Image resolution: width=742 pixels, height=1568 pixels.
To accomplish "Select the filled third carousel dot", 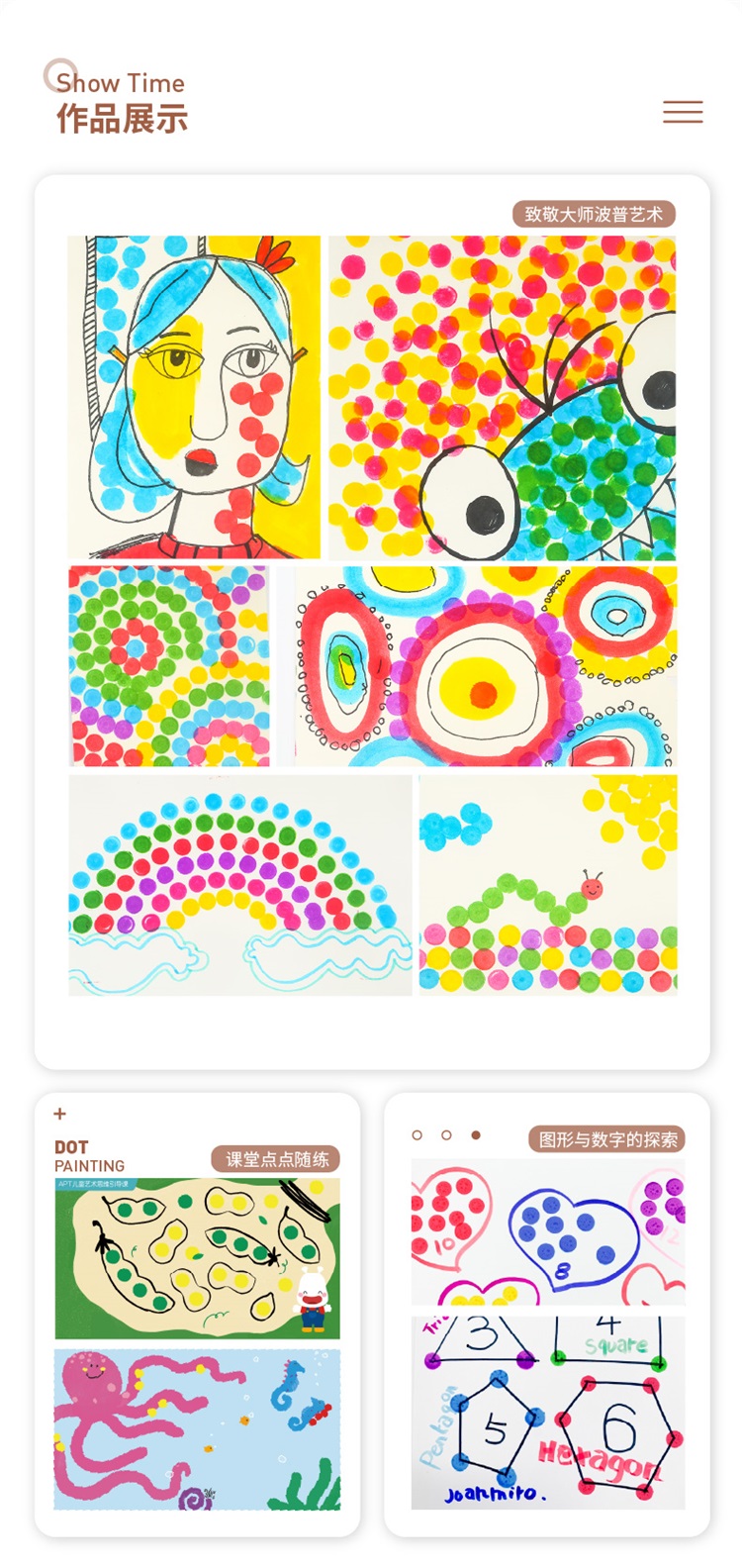I will pos(476,1134).
